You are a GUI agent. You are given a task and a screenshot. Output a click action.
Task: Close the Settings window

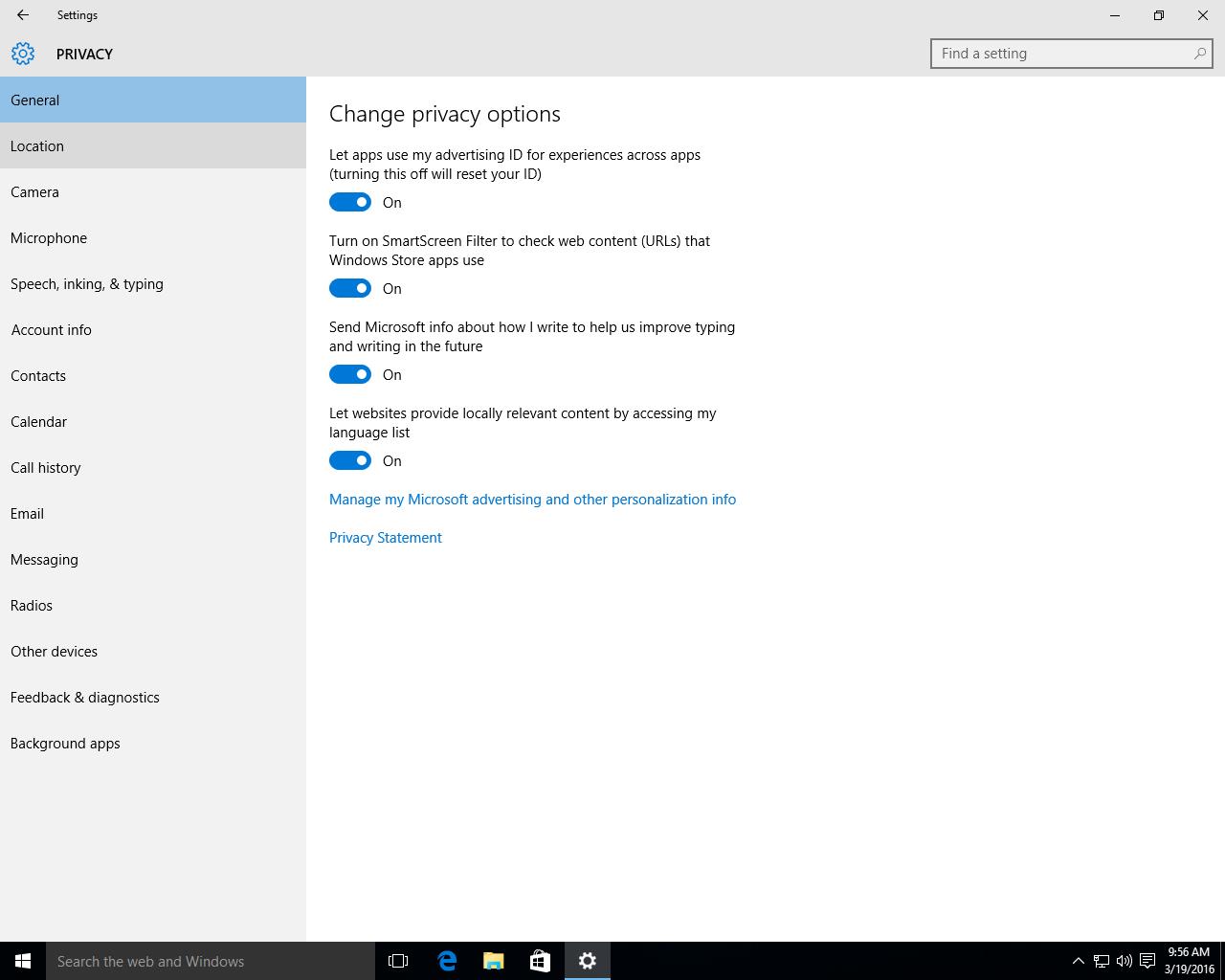point(1203,15)
